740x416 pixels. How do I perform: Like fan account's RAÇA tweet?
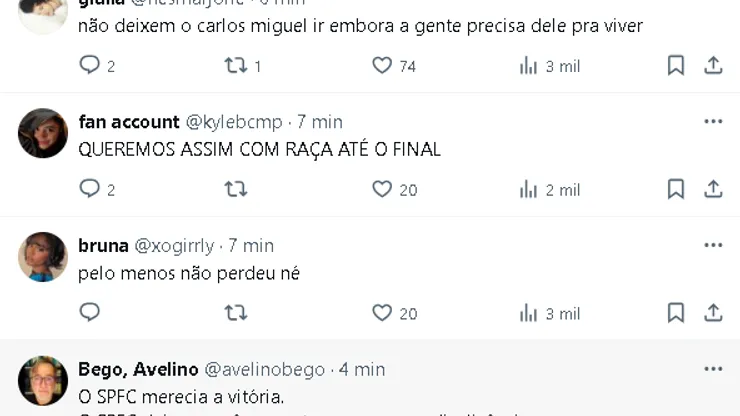coord(382,189)
